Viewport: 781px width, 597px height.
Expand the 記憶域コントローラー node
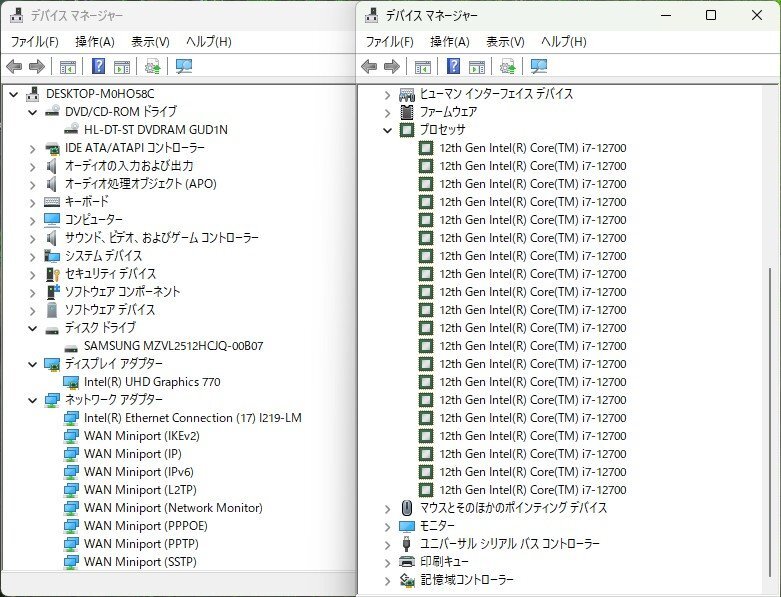(x=388, y=581)
